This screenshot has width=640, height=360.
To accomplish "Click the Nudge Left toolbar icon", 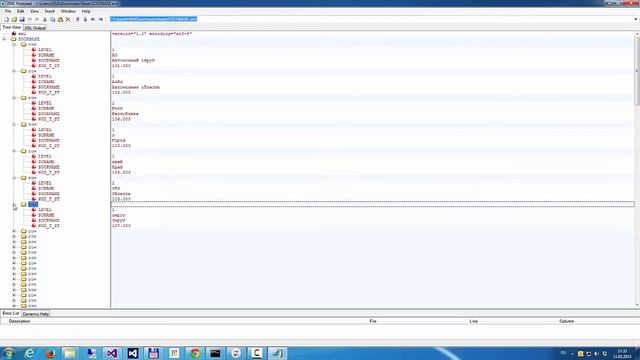I will point(93,19).
